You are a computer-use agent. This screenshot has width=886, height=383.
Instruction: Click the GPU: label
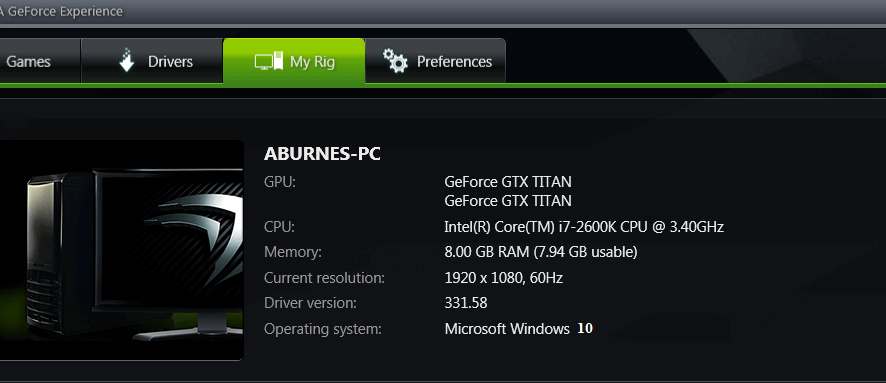tap(280, 182)
